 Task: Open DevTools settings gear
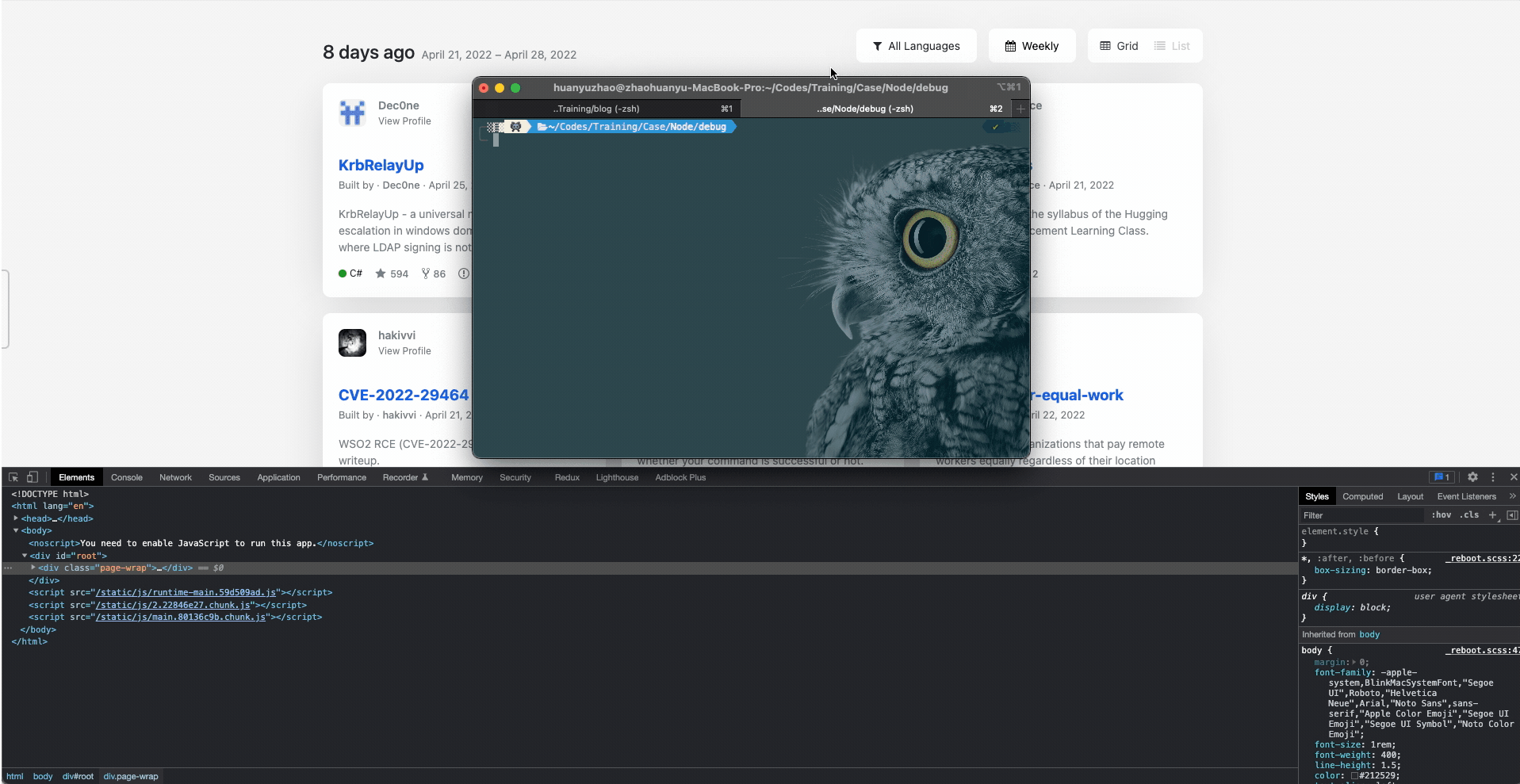tap(1472, 476)
